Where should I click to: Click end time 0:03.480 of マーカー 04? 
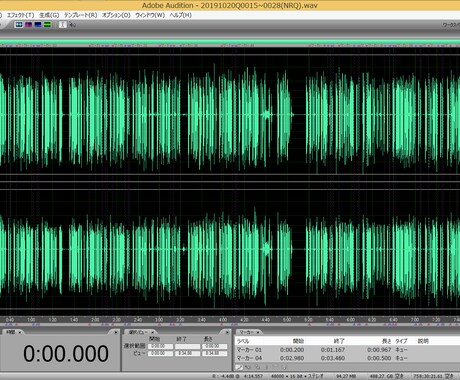coord(333,358)
